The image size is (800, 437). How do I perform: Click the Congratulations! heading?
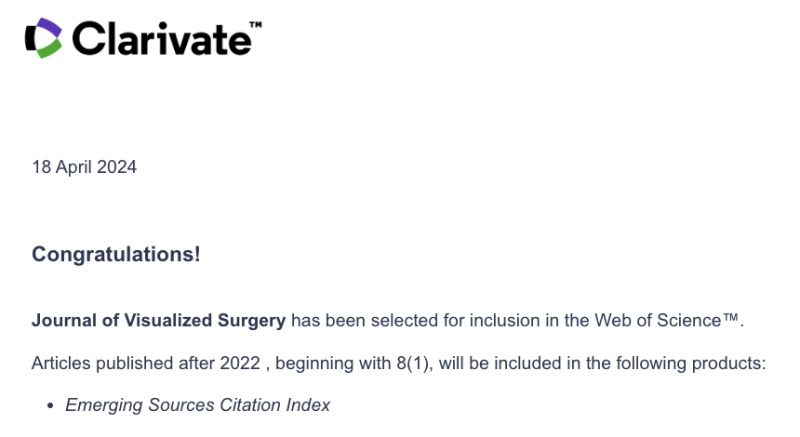[116, 254]
